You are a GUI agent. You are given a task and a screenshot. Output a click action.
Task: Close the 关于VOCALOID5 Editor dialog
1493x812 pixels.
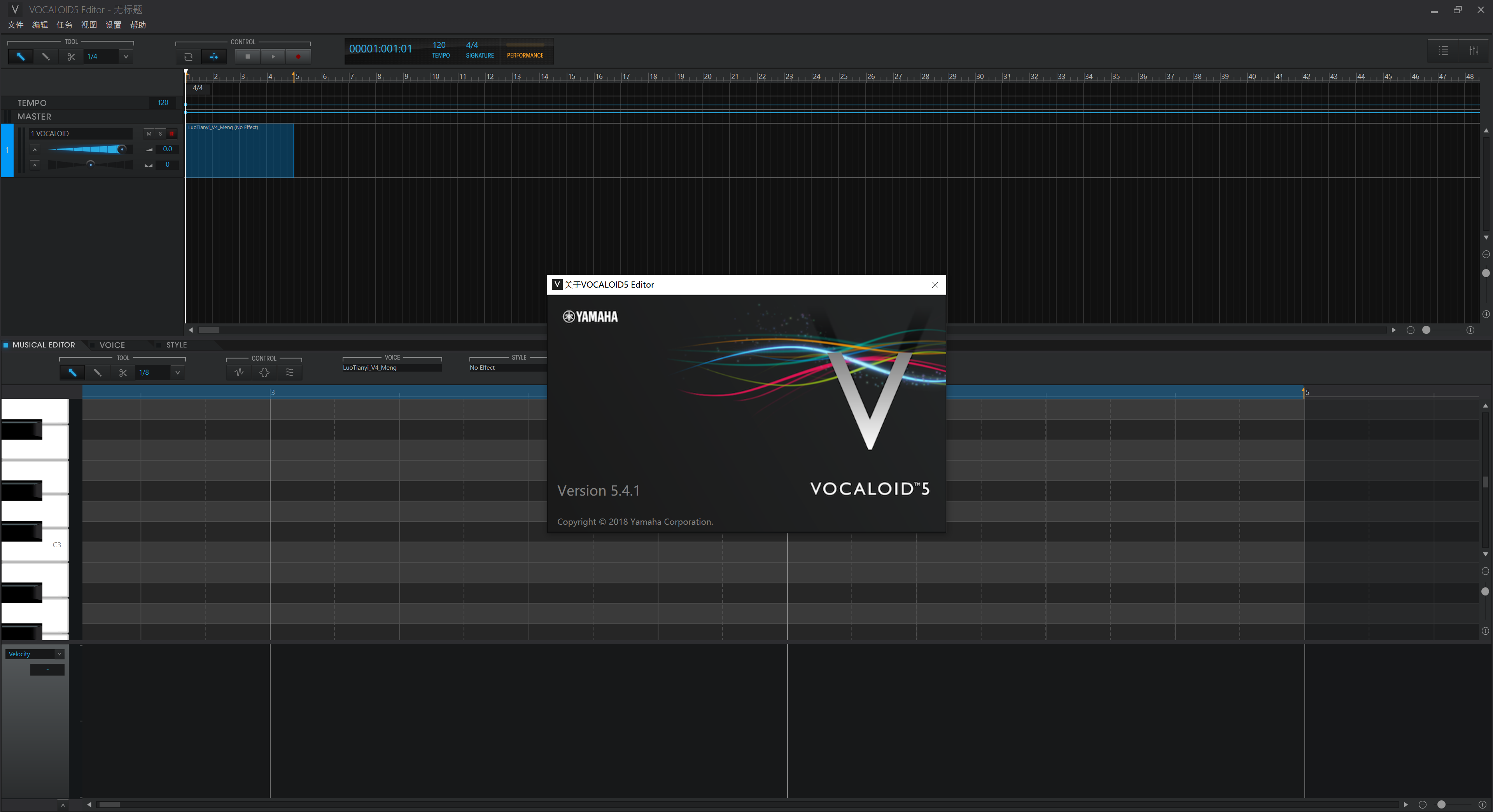(934, 285)
